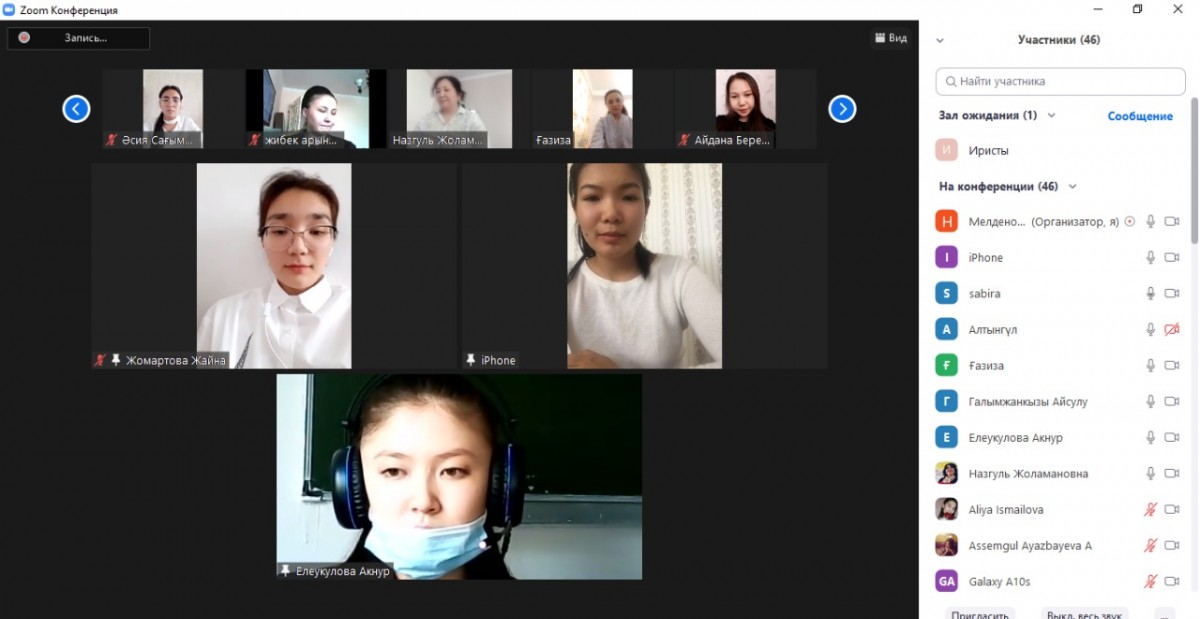The height and width of the screenshot is (619, 1200).
Task: Unmute Aliya Ismailova's microphone
Action: (x=1150, y=510)
